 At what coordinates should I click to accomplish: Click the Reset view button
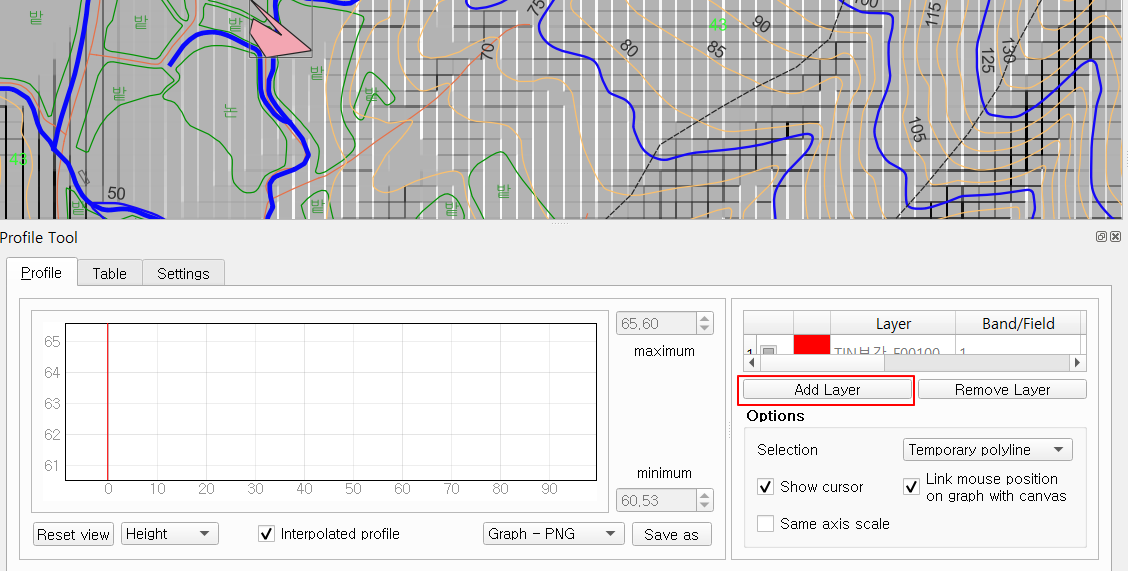click(x=73, y=534)
